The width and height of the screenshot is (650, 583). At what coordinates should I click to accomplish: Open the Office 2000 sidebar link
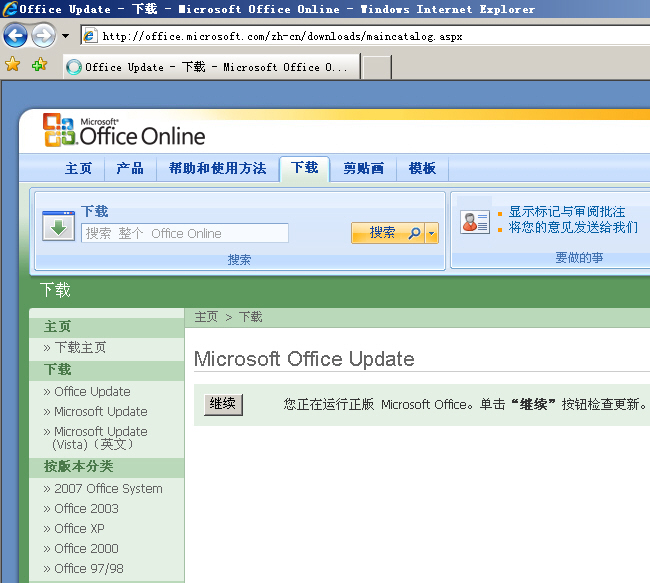(86, 548)
